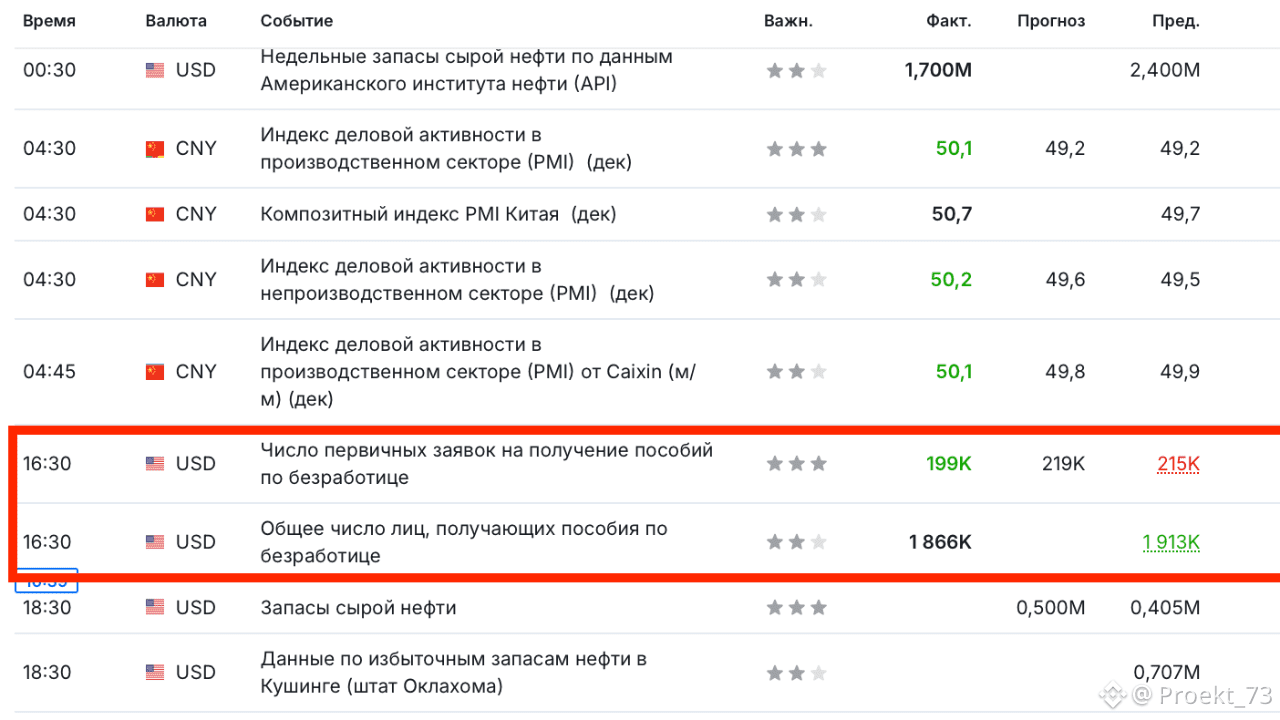
Task: Click the US flag in the Кушинге row
Action: 155,673
